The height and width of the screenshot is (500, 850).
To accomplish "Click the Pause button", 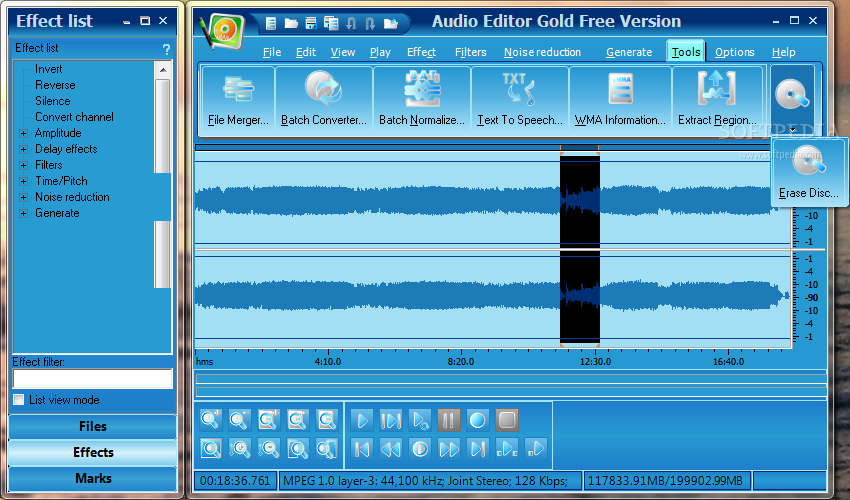I will point(449,420).
